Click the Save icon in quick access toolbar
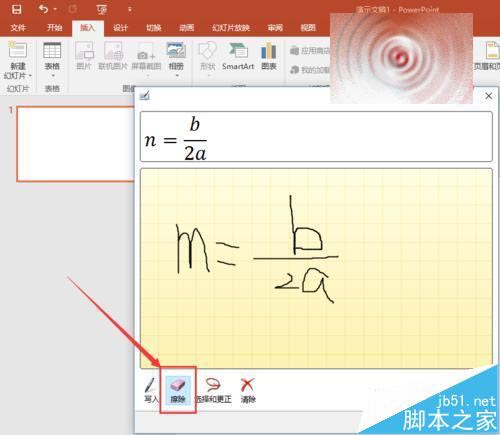 16,9
